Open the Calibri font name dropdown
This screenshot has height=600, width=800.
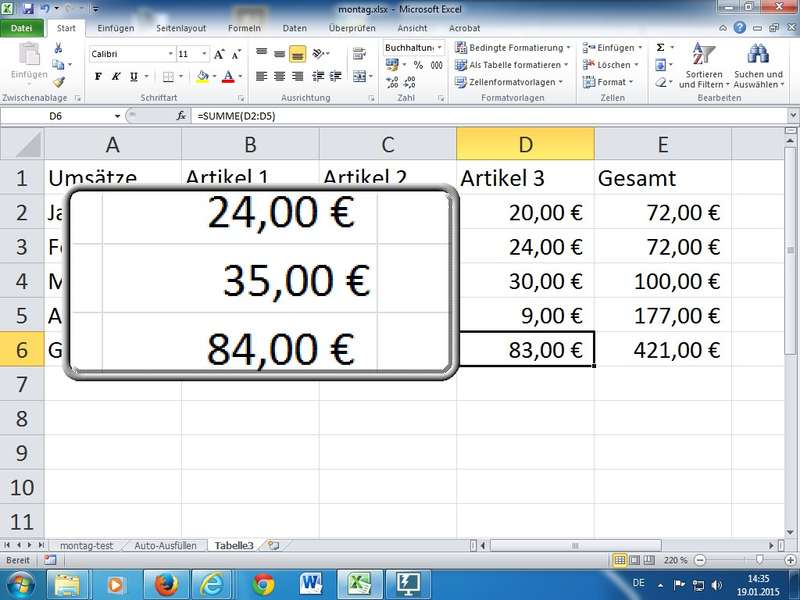(x=130, y=54)
